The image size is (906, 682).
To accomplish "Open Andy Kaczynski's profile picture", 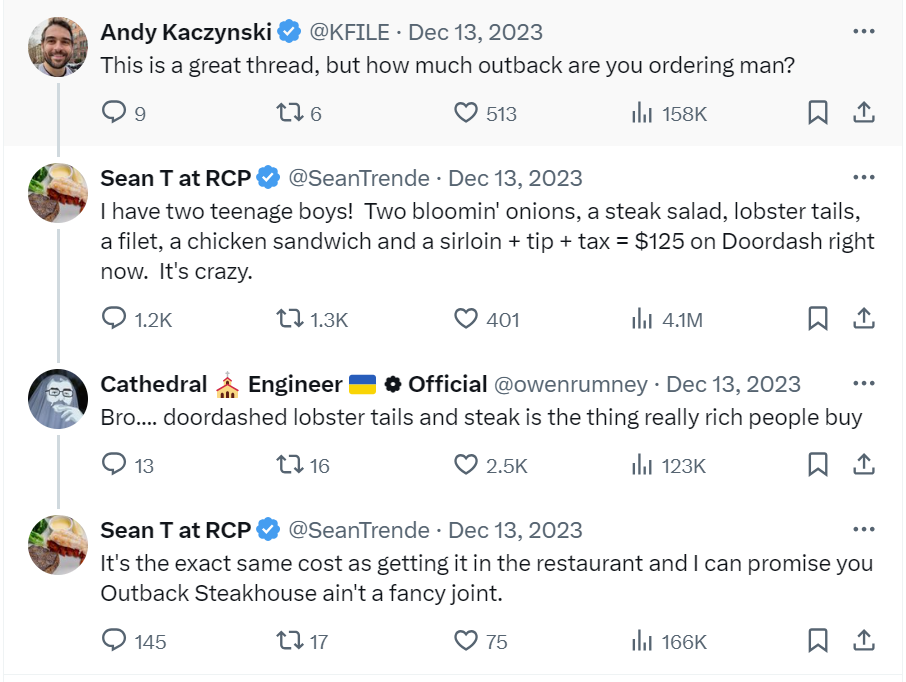I will click(x=58, y=47).
